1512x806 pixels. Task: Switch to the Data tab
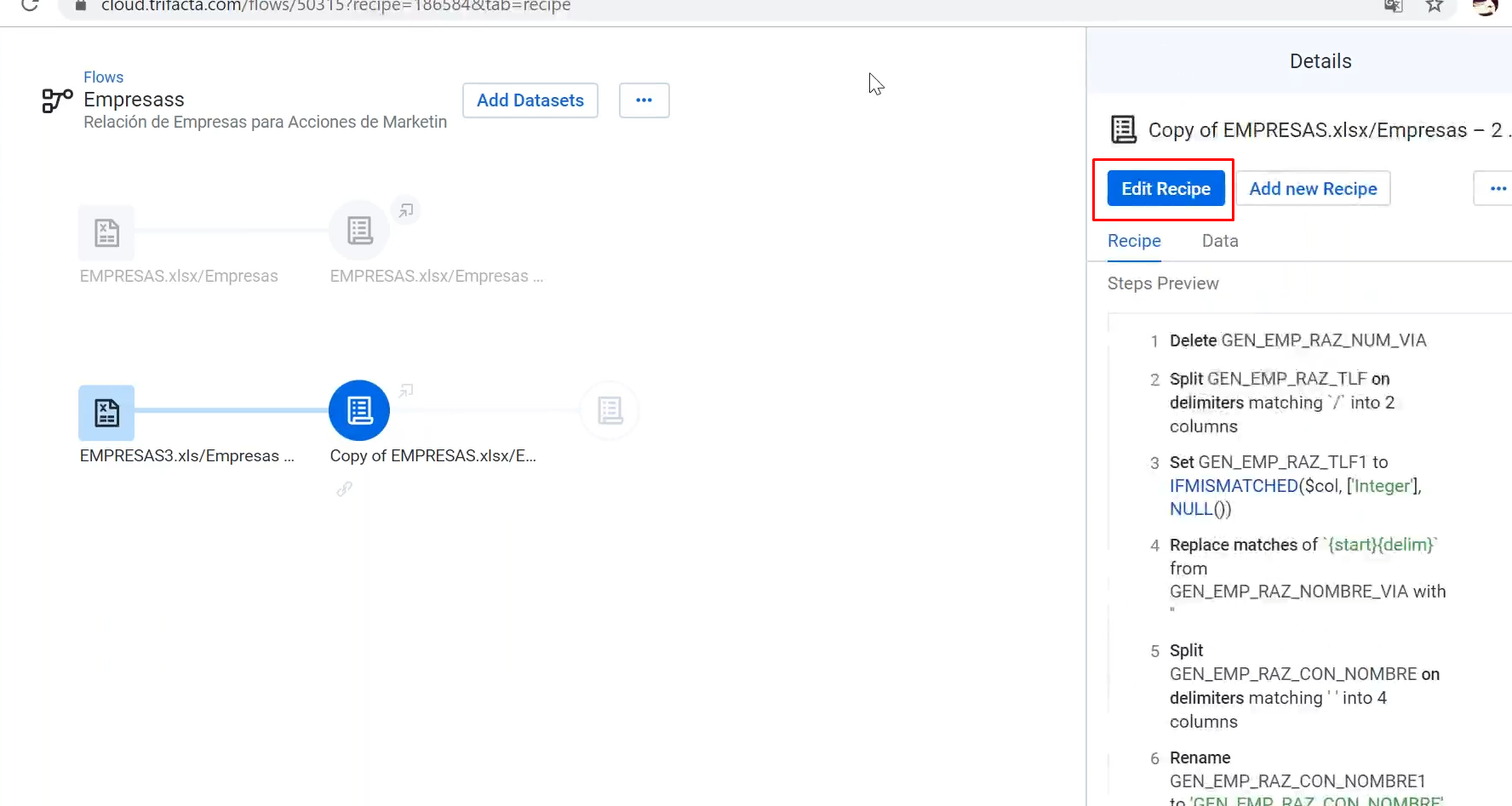click(1220, 241)
